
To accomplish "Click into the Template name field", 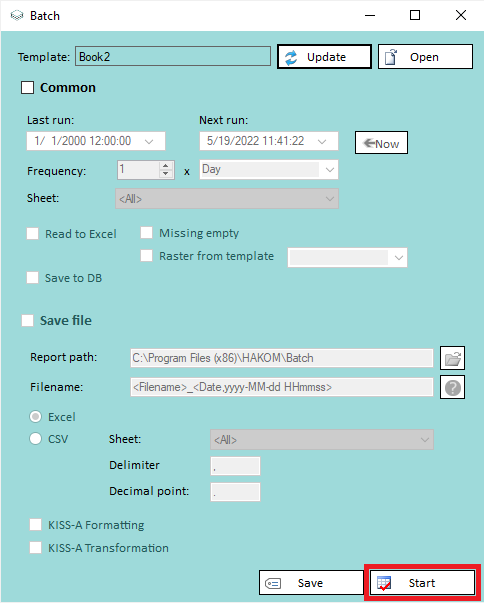I will click(x=173, y=56).
